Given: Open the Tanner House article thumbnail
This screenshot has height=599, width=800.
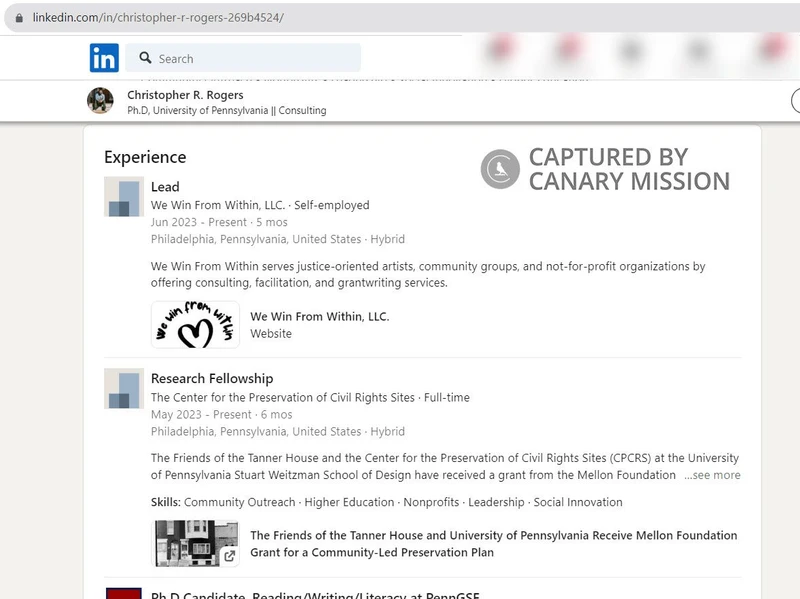Looking at the screenshot, I should point(195,543).
